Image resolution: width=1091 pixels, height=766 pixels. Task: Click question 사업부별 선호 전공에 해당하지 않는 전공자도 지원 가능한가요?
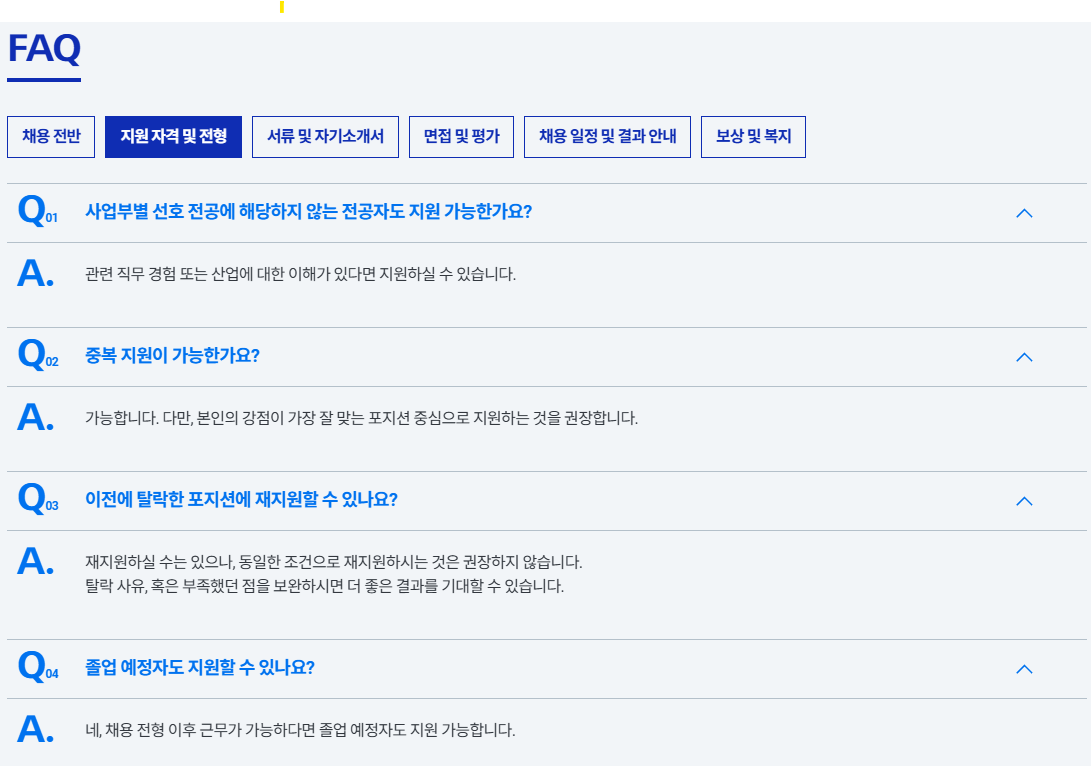tap(308, 212)
